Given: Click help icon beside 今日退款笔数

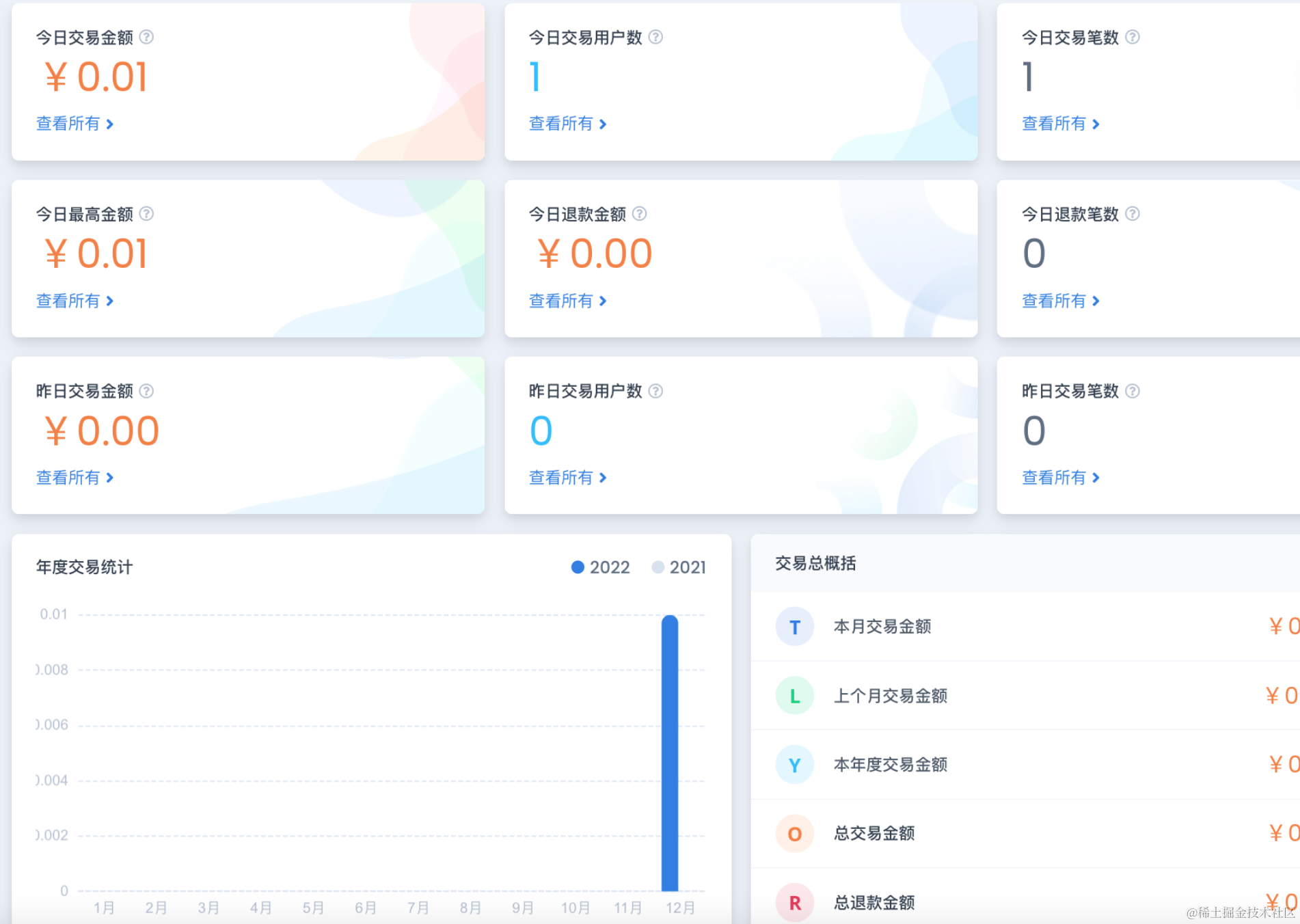Looking at the screenshot, I should [1133, 214].
